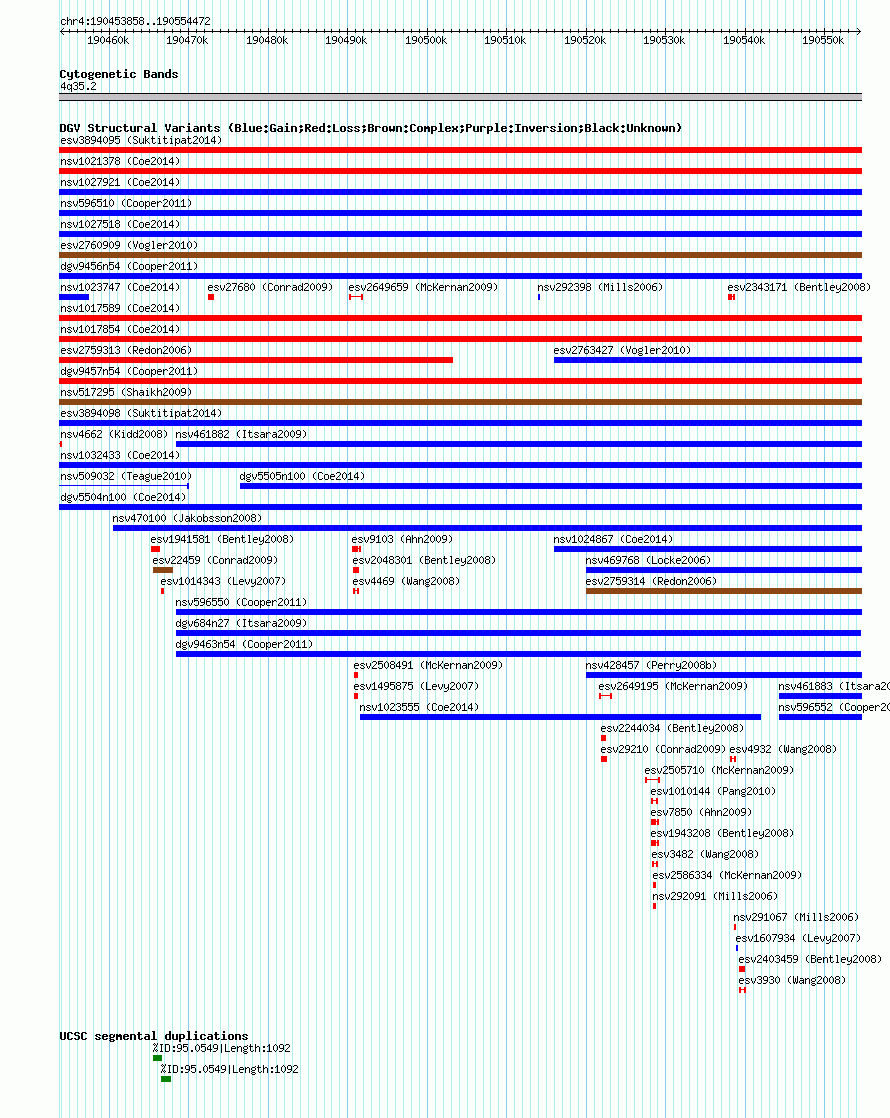Click the esv2048301 (Bentley2008) label

(424, 560)
